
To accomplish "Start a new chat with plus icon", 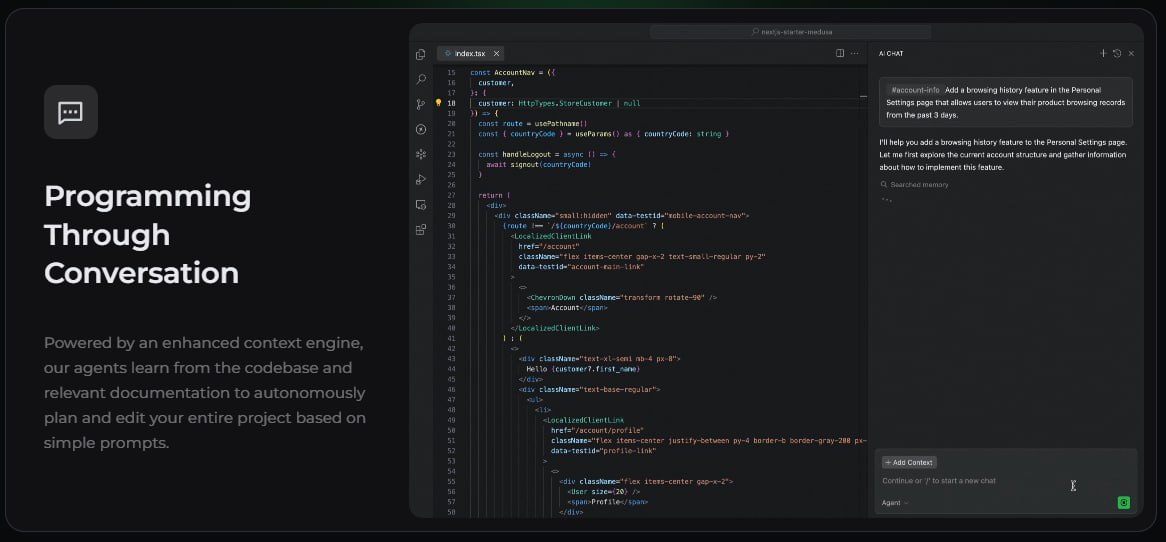I will [x=1103, y=54].
